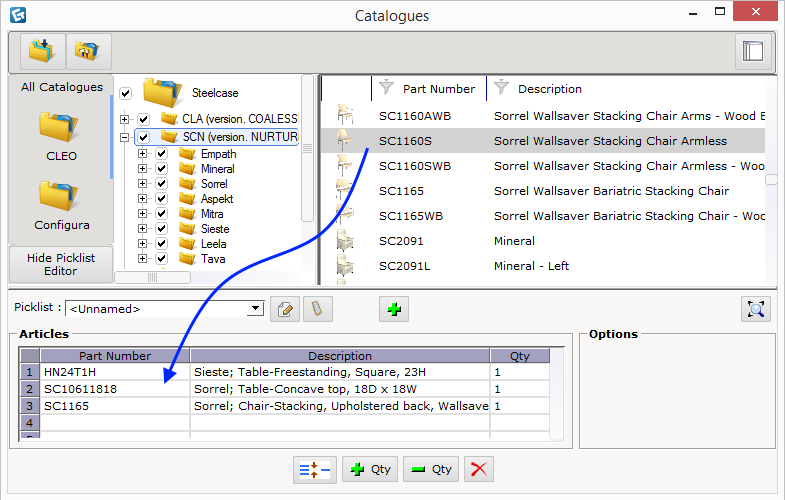Decrease quantity with minus Qty button
The width and height of the screenshot is (785, 500).
431,469
